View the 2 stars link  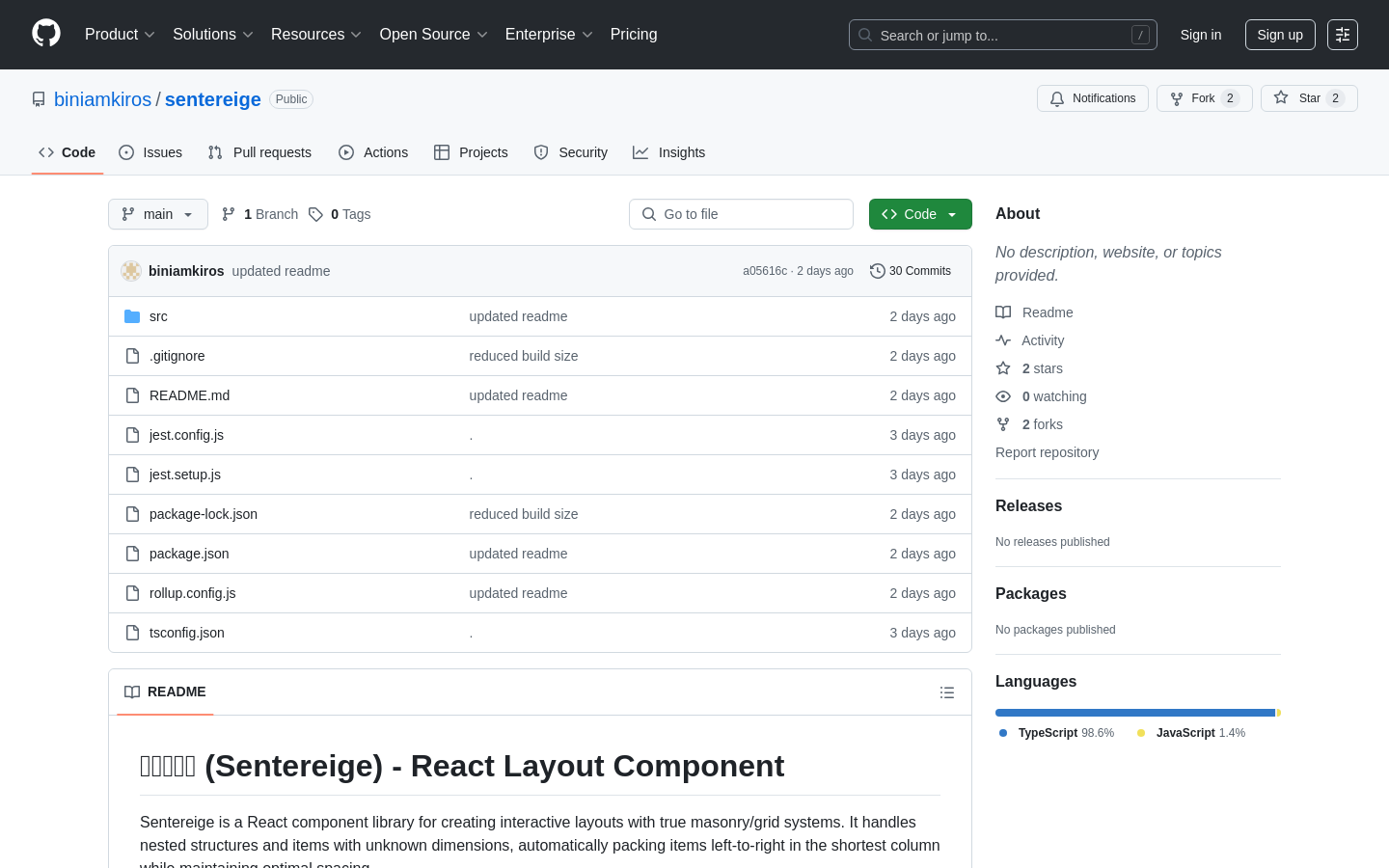coord(1029,368)
